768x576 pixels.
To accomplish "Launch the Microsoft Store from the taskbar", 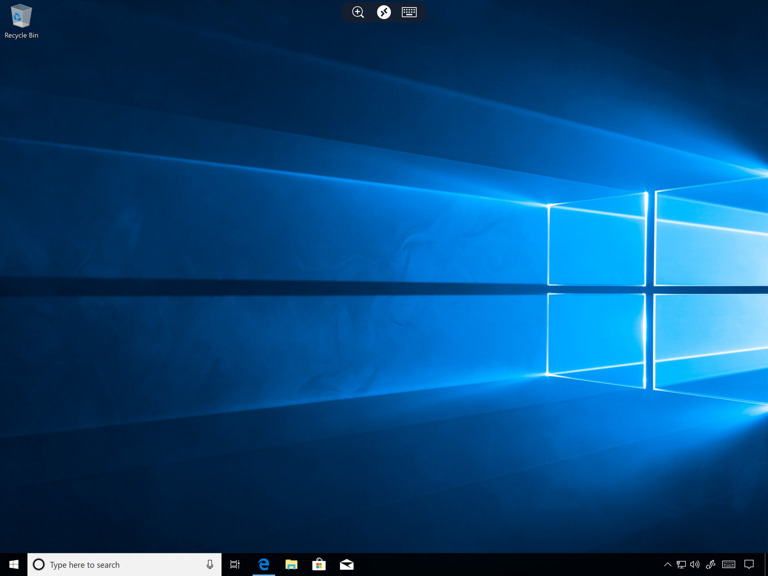I will pyautogui.click(x=319, y=564).
